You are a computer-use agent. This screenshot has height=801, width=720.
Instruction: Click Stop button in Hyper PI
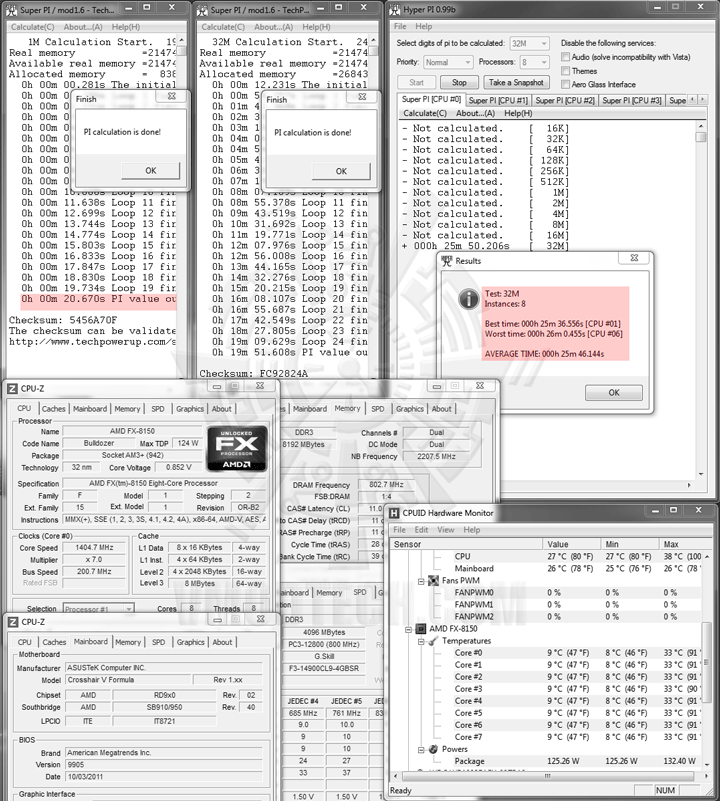point(459,82)
